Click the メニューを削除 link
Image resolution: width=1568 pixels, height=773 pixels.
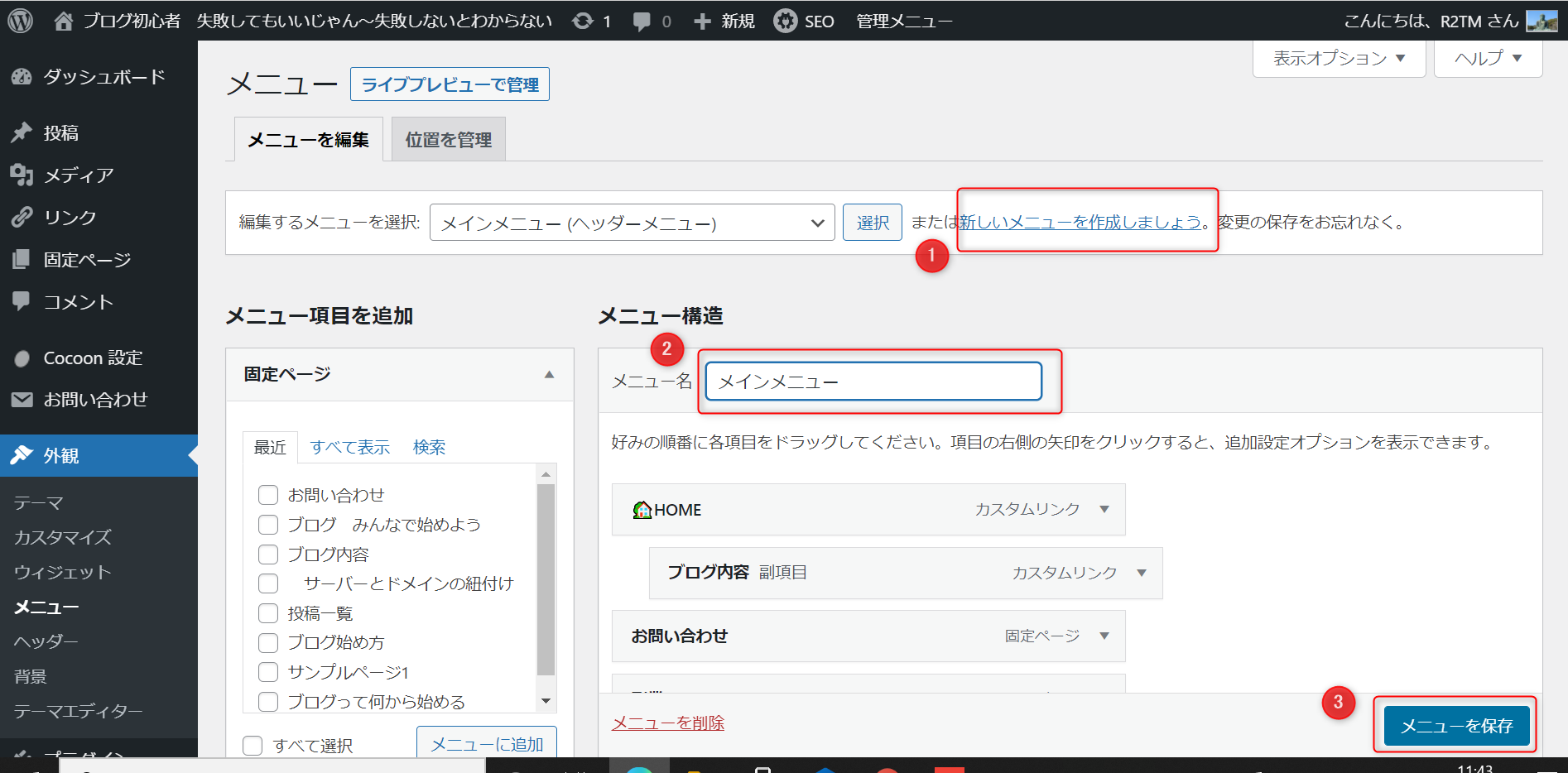667,723
